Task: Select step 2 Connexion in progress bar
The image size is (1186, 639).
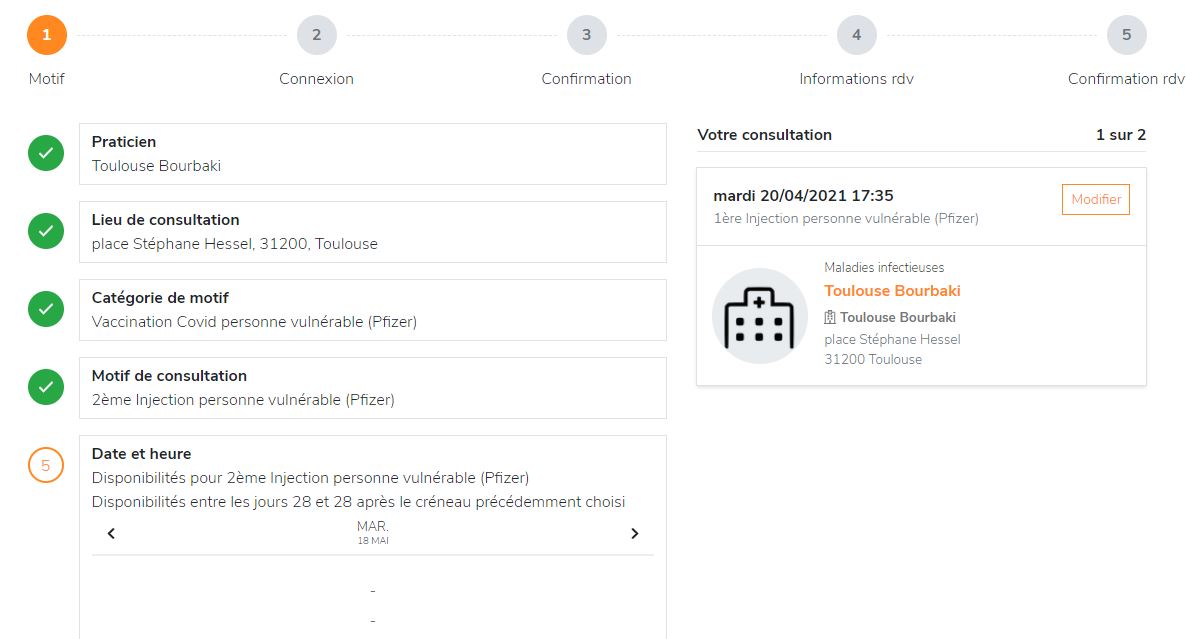Action: pyautogui.click(x=316, y=36)
